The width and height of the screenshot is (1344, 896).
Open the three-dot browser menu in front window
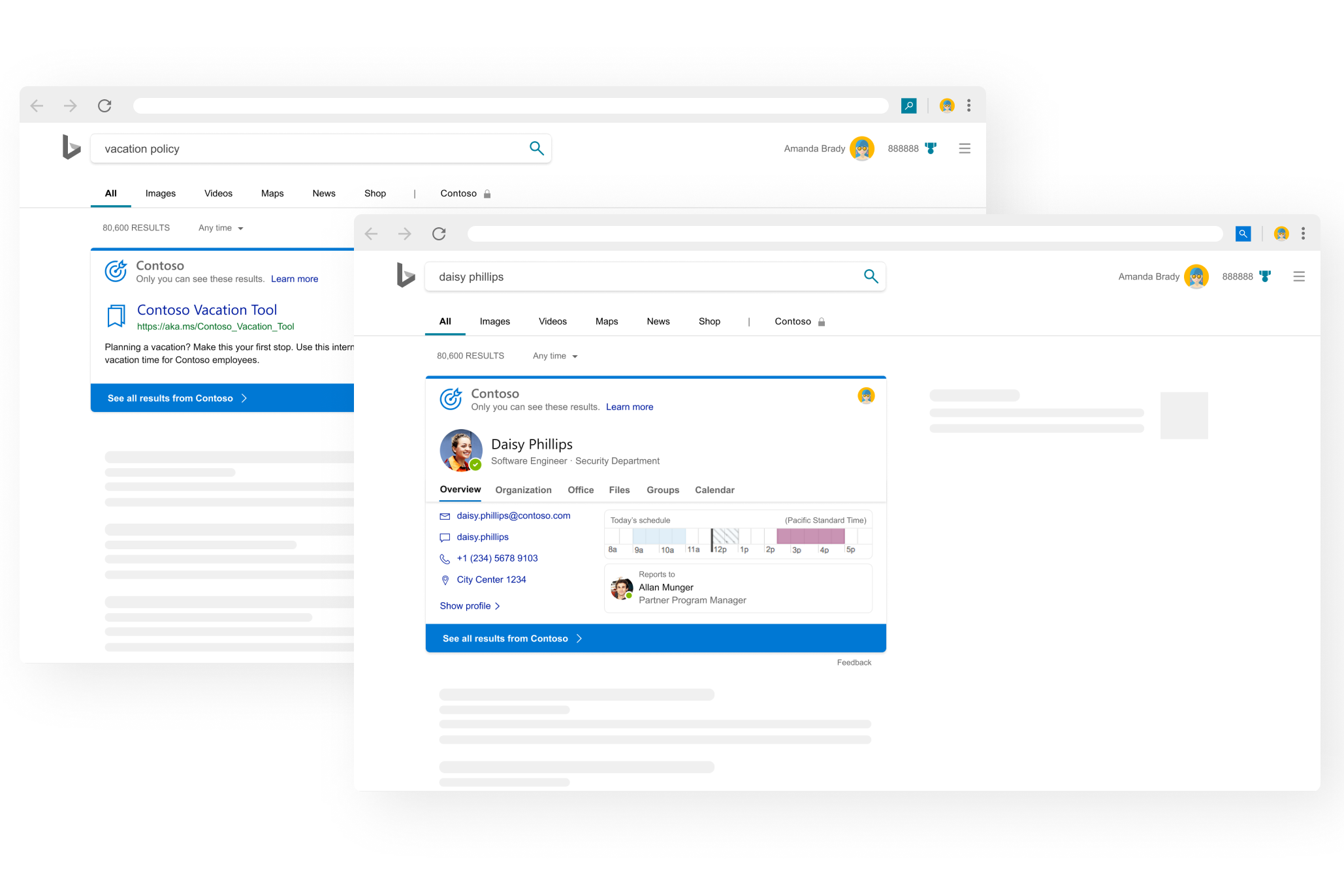1303,234
